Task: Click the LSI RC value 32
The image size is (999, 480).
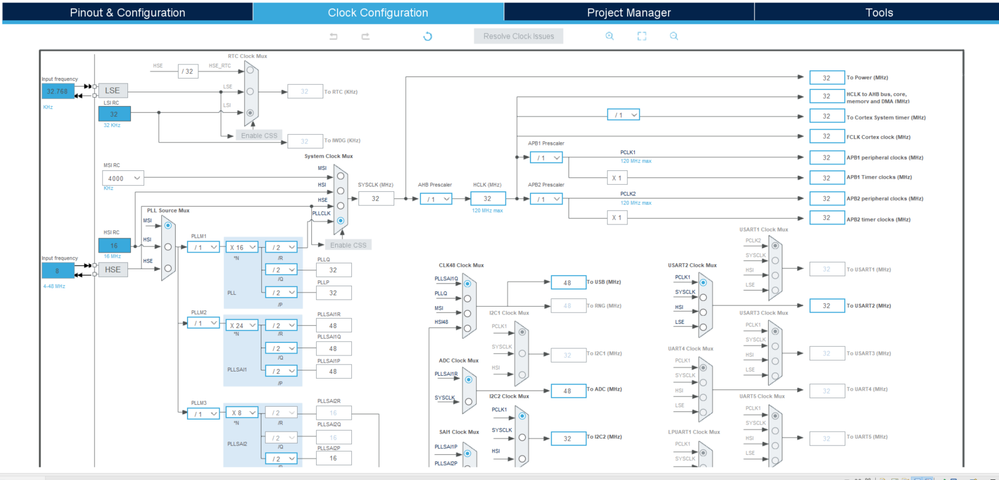Action: tap(114, 114)
